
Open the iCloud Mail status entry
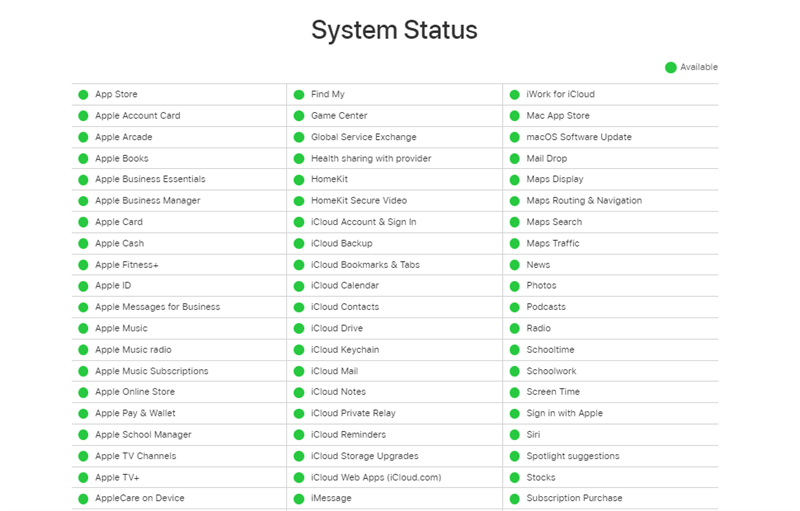point(334,371)
